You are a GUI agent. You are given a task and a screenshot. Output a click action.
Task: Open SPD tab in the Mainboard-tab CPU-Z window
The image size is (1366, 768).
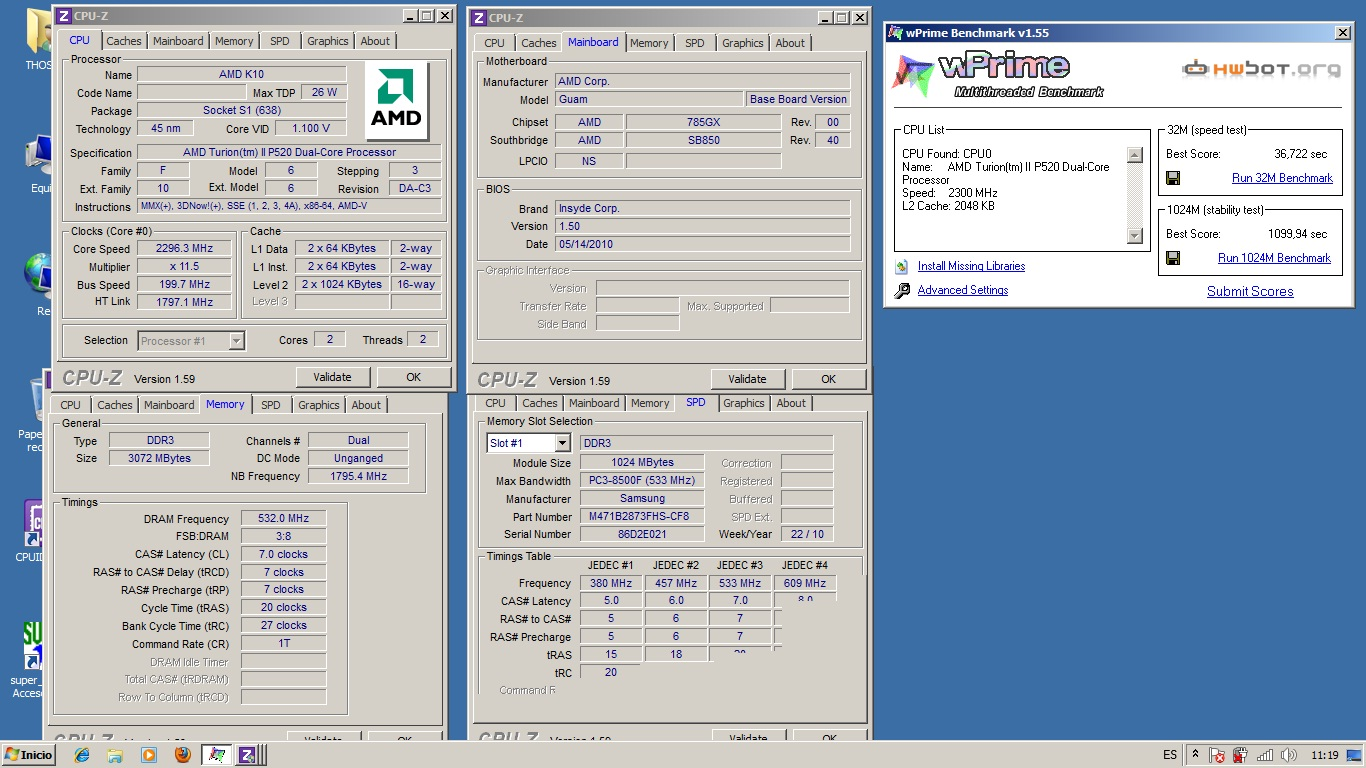coord(695,43)
